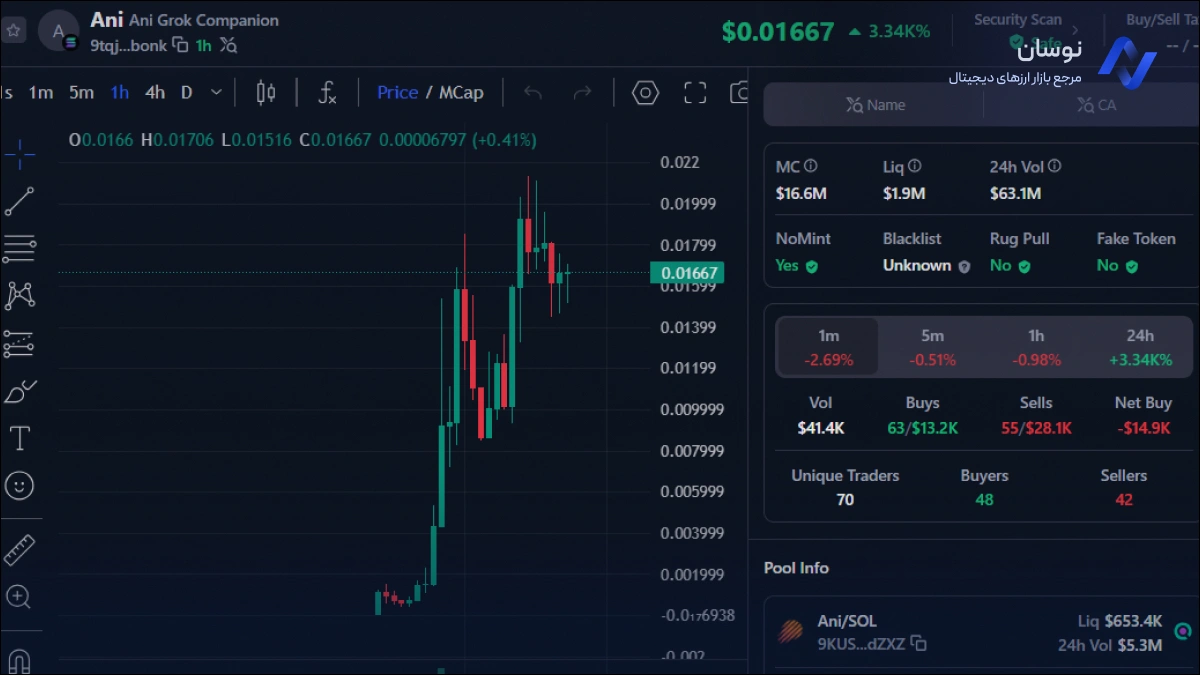The width and height of the screenshot is (1200, 675).
Task: Select the 1m chart timeframe
Action: [40, 93]
